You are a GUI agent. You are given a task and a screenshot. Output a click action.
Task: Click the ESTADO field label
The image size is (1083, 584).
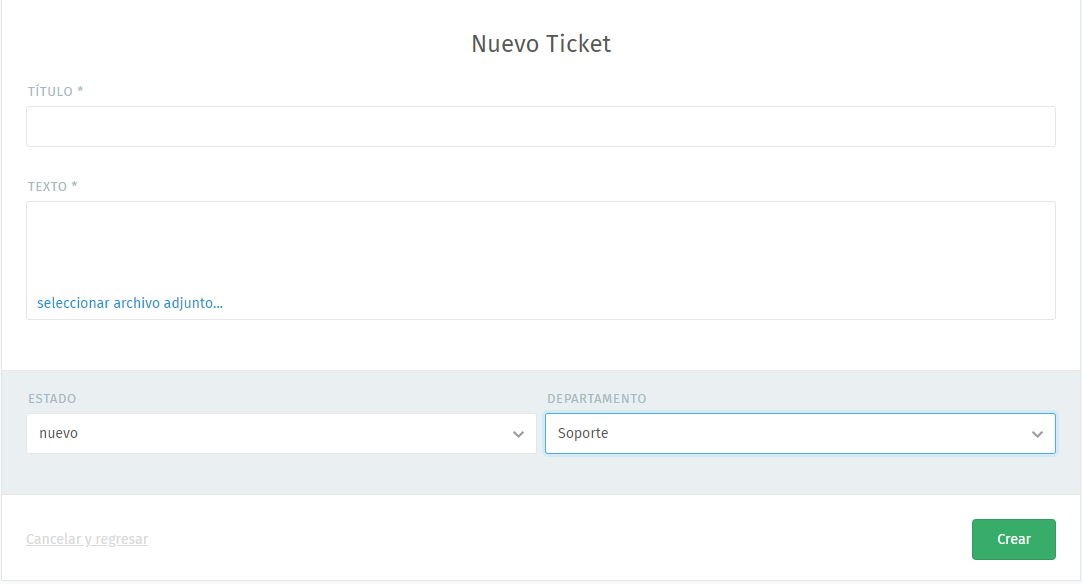click(52, 398)
